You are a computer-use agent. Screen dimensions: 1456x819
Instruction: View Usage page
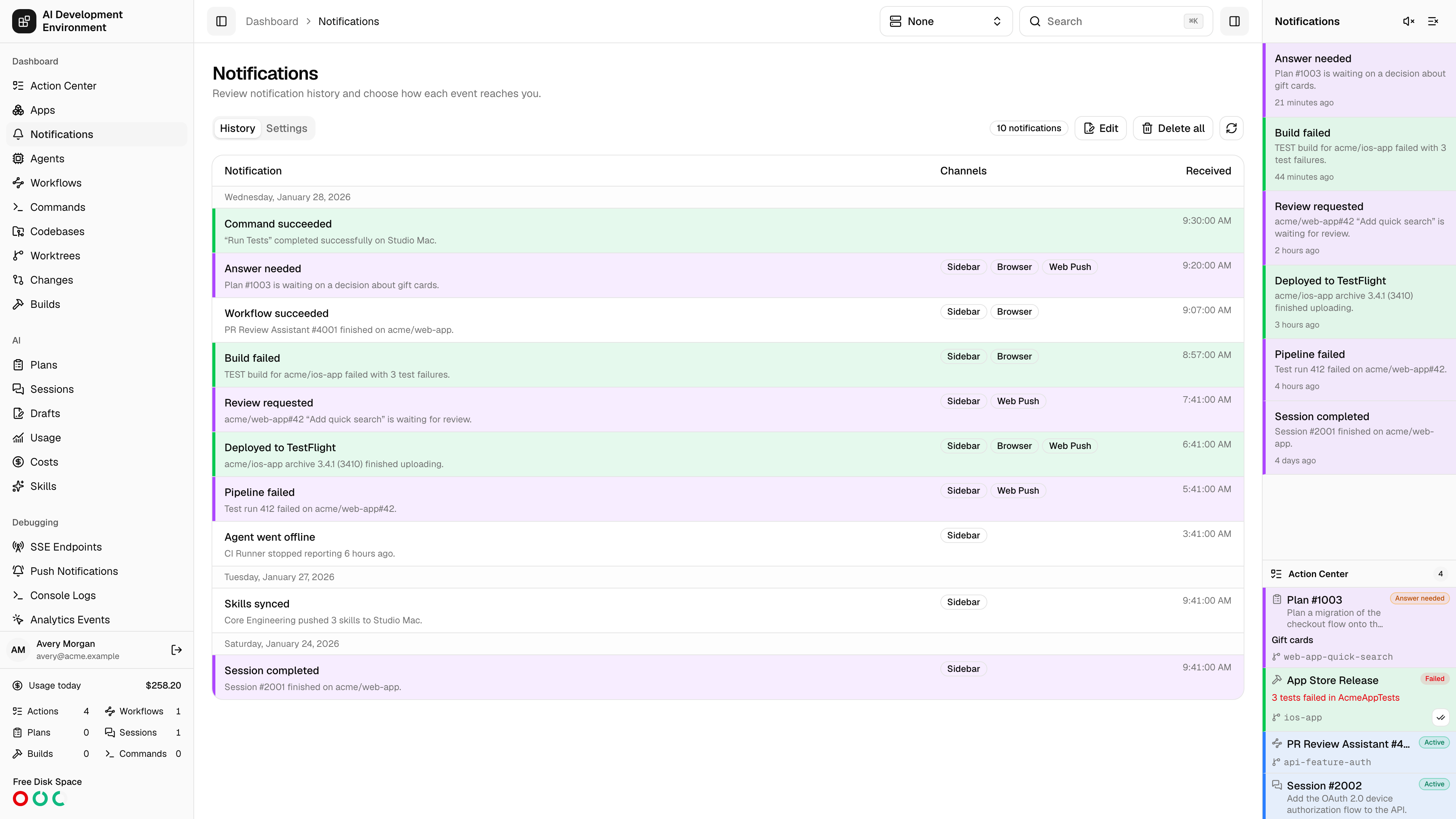coord(97,438)
